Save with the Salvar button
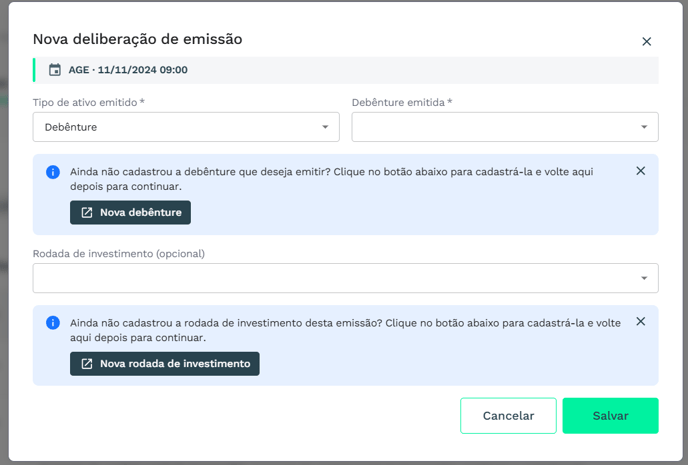688x465 pixels. 610,416
